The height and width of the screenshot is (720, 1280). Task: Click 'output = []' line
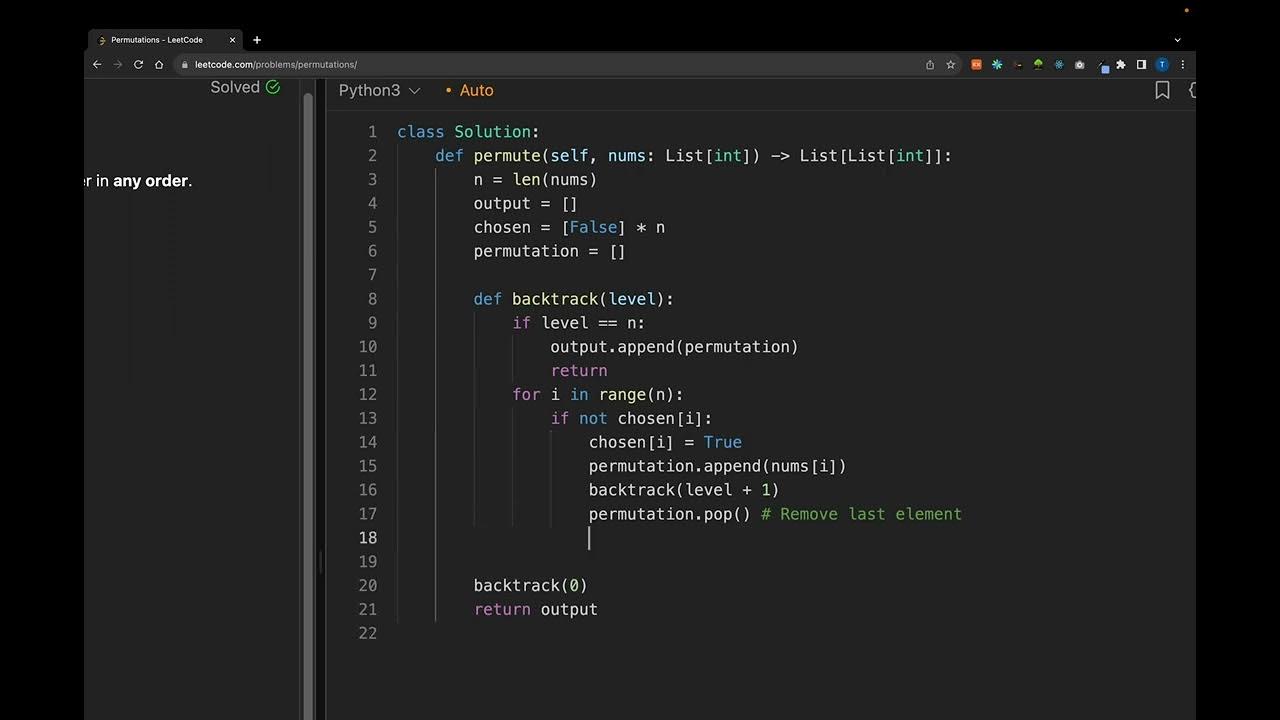[x=526, y=204]
